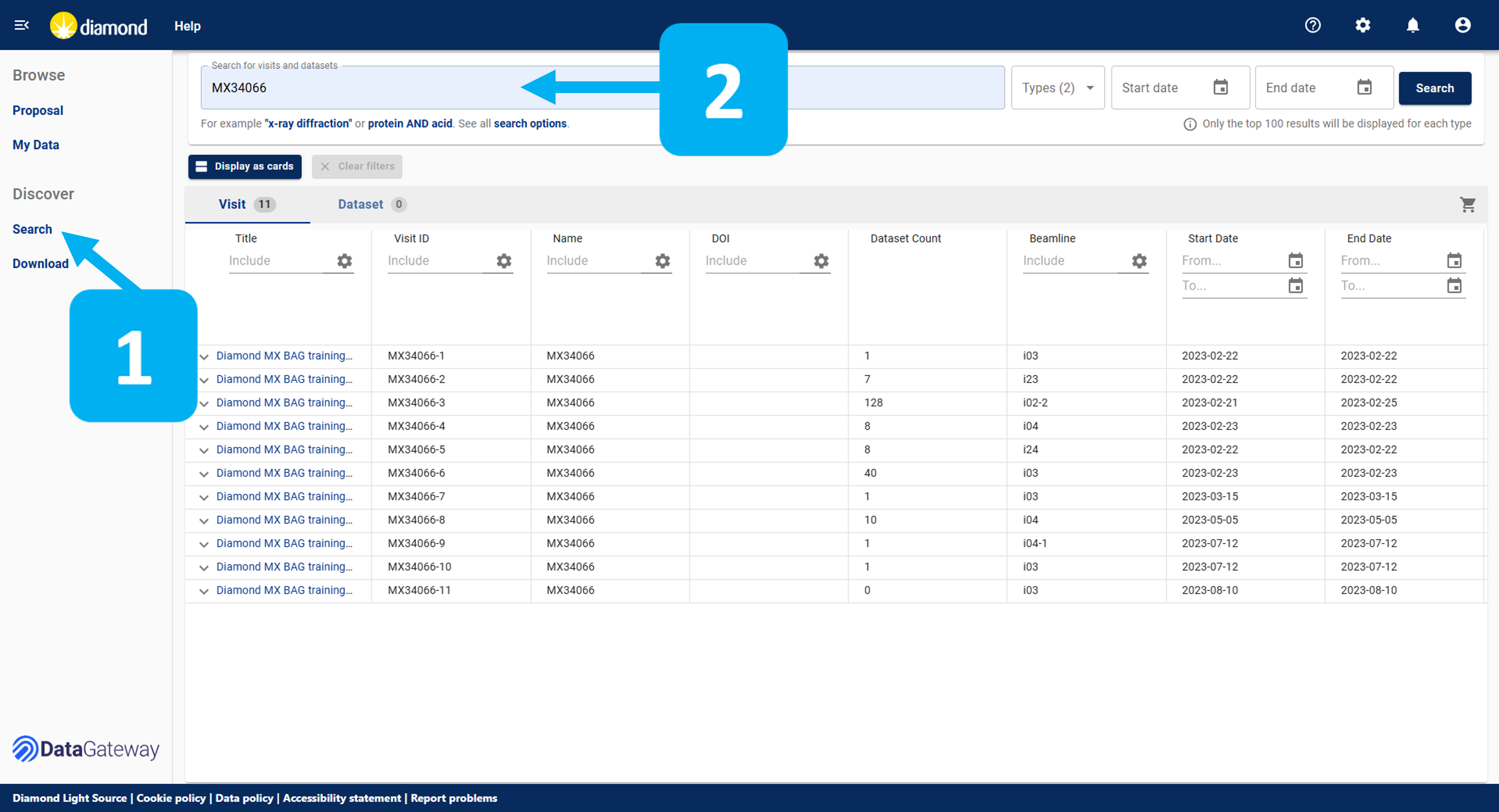Screen dimensions: 1499x812
Task: Click the "x-ray diffraction" example link
Action: (x=308, y=123)
